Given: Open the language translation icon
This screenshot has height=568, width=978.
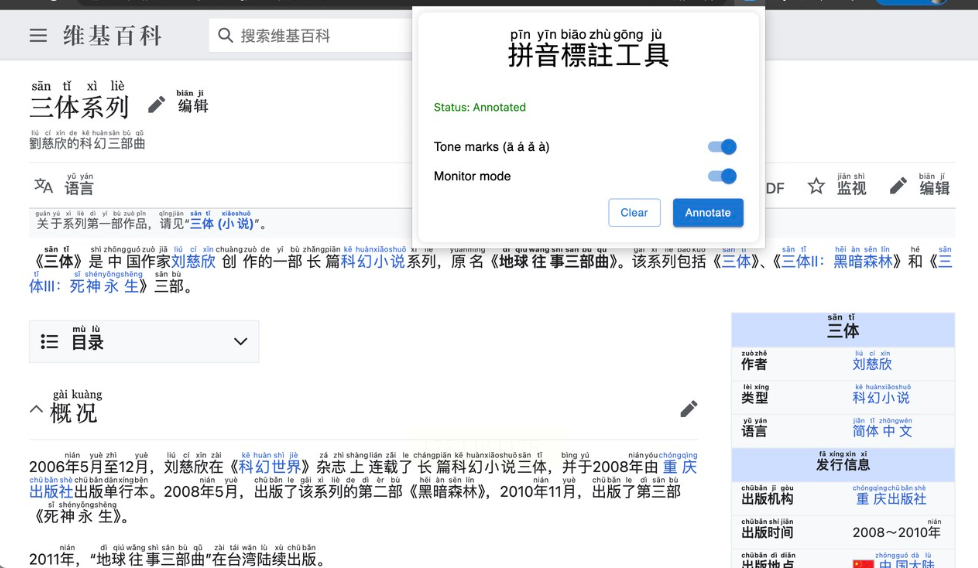Looking at the screenshot, I should (43, 186).
